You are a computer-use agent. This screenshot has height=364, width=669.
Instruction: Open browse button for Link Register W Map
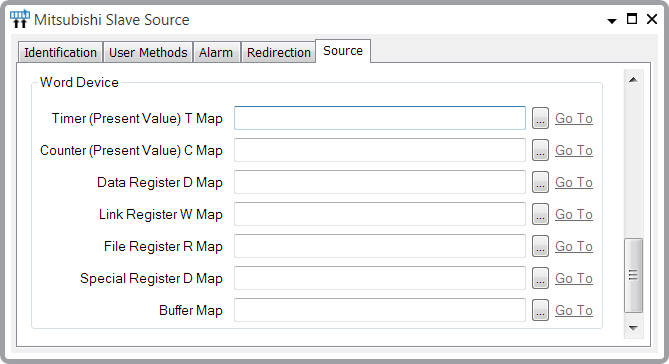tap(540, 214)
